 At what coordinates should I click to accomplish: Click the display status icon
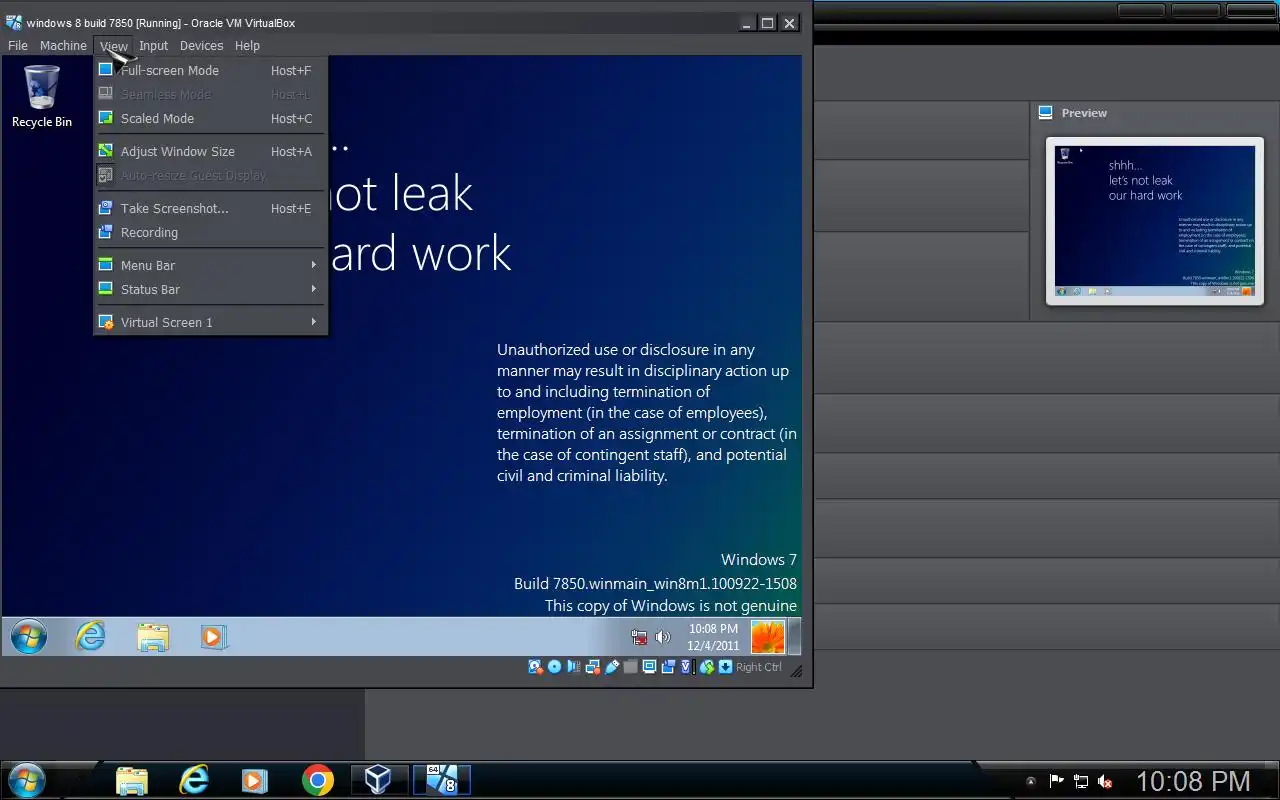pos(649,667)
